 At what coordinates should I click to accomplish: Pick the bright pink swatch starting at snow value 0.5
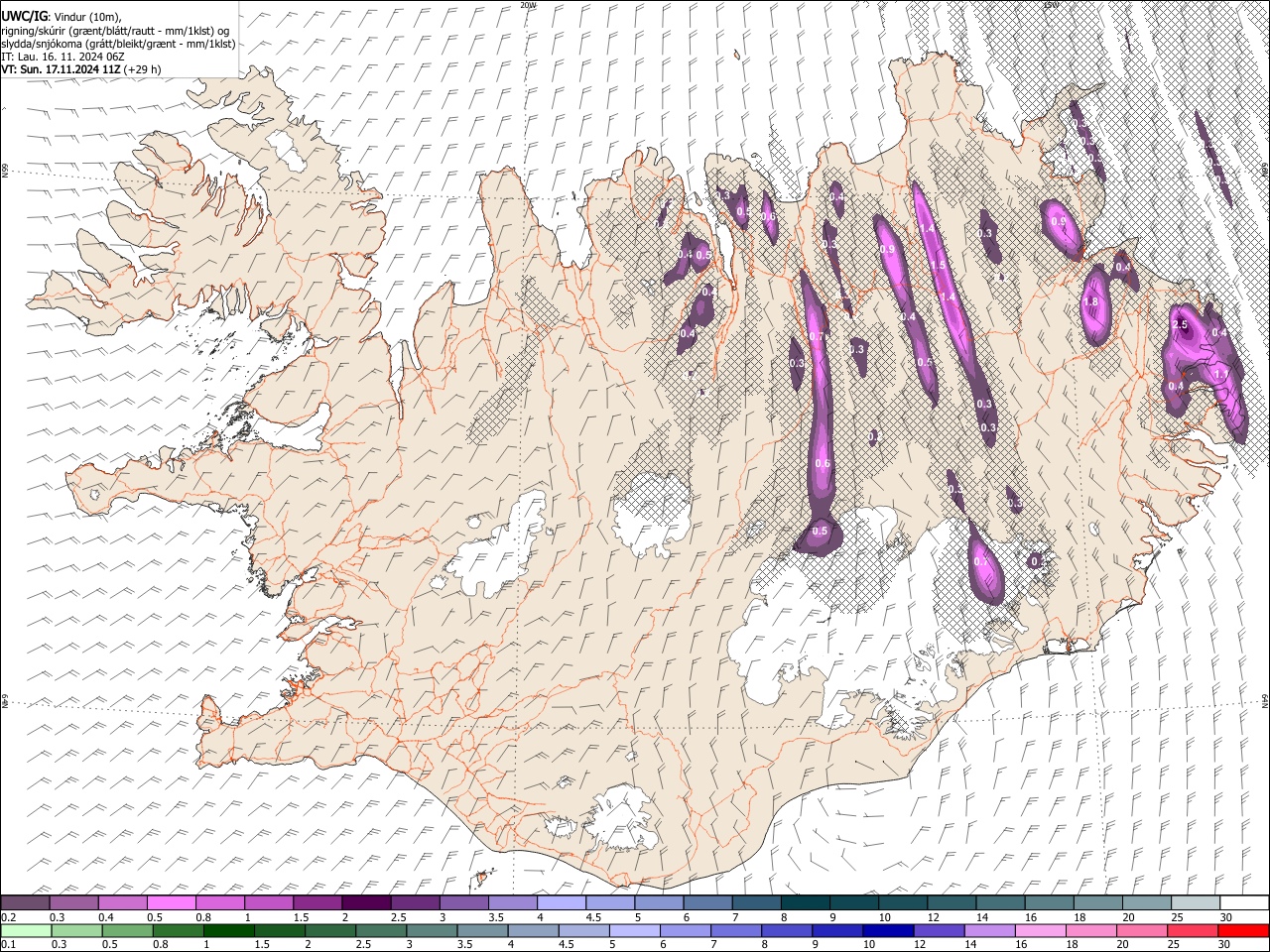tap(171, 903)
